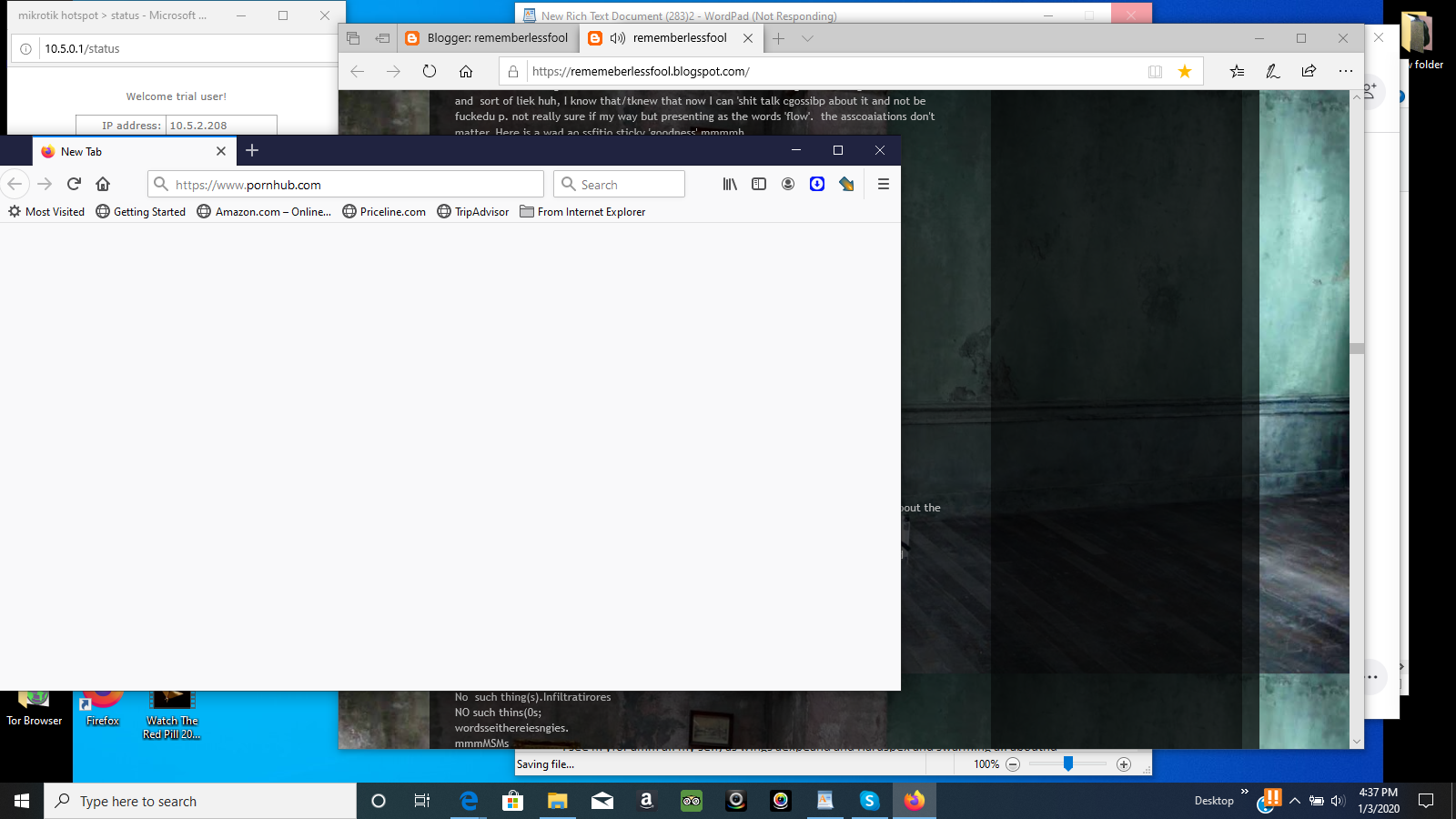Open the blue download extension icon
This screenshot has width=1456, height=819.
coord(817,184)
